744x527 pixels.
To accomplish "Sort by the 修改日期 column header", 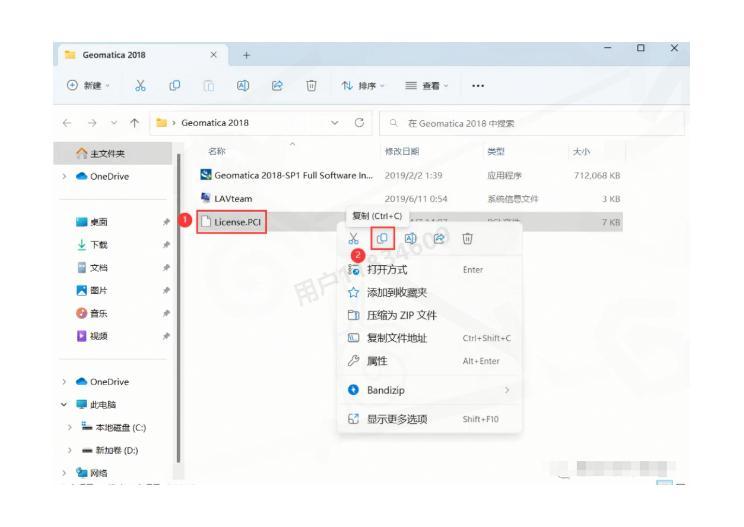I will 402,151.
